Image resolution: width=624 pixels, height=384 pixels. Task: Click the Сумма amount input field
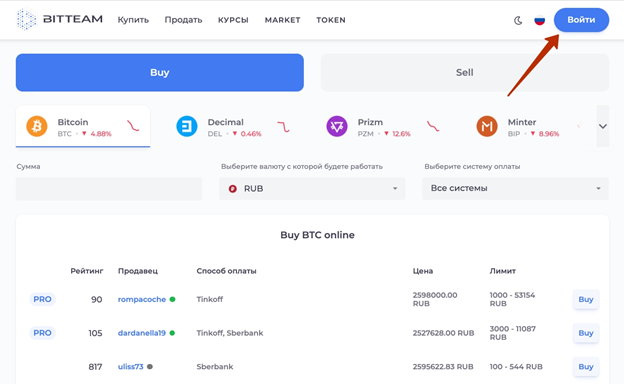(109, 189)
